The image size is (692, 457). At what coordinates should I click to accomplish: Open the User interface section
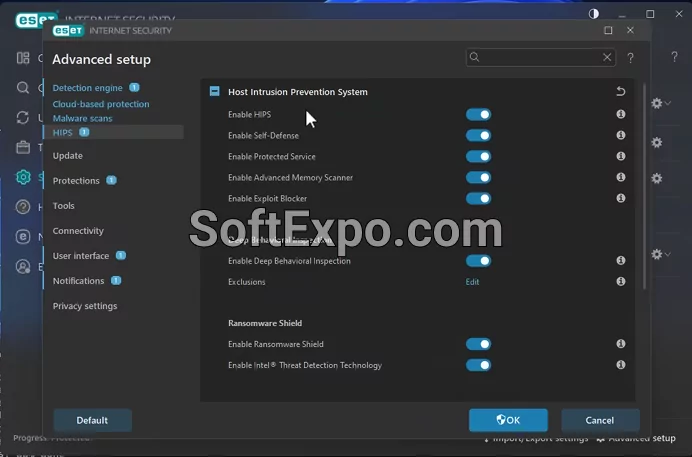(81, 256)
